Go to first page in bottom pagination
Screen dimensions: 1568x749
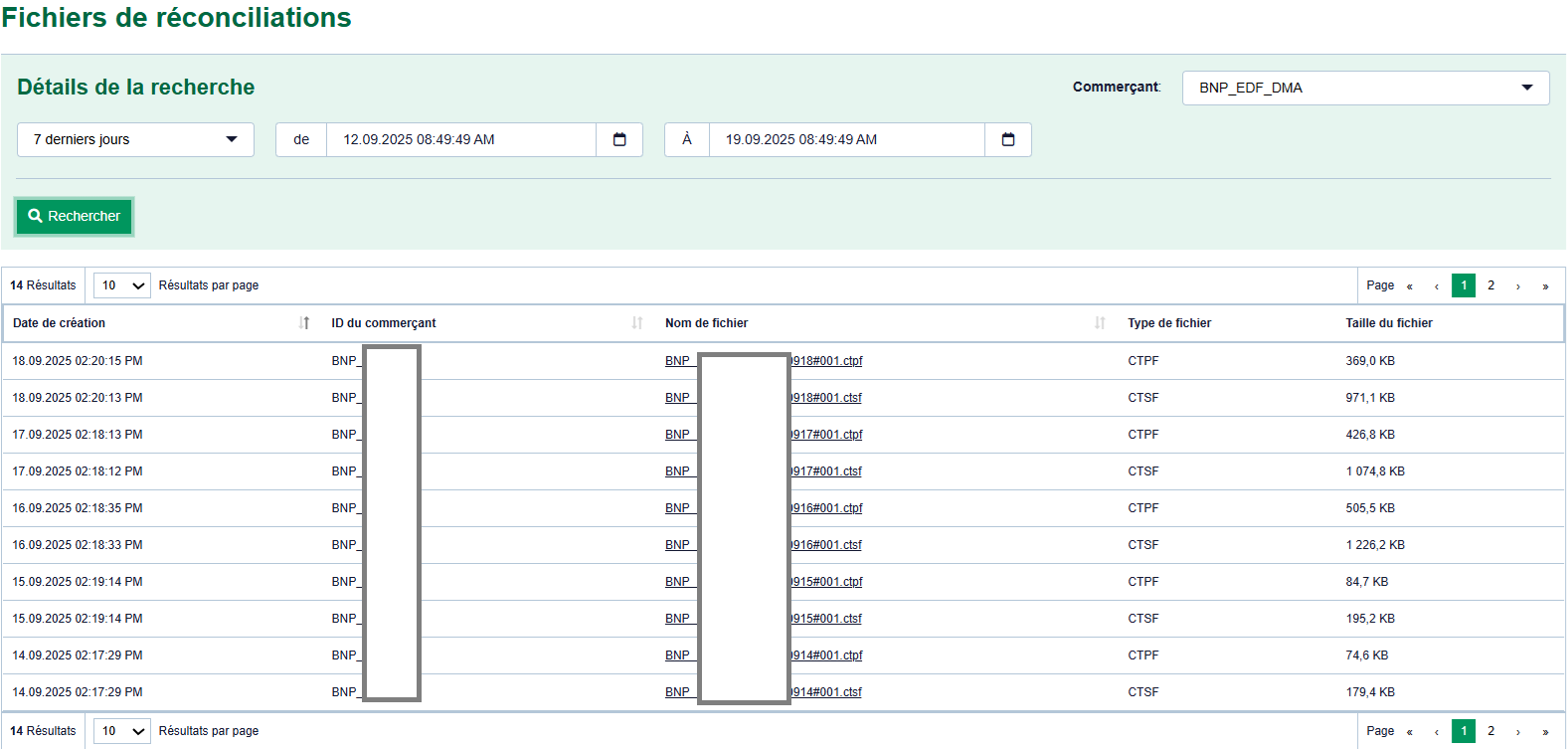click(x=1409, y=732)
